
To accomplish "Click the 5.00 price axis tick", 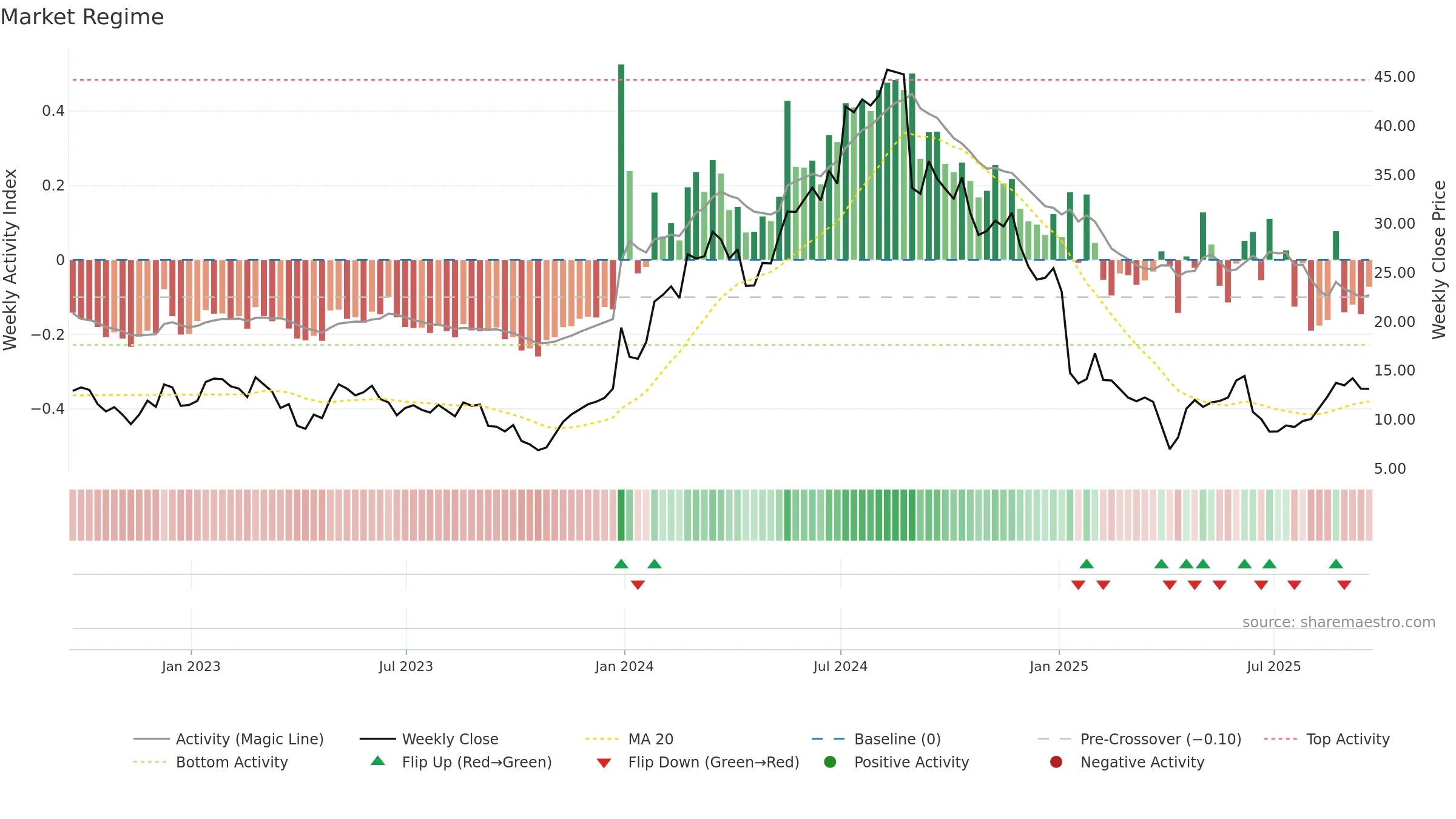I will 1390,469.
